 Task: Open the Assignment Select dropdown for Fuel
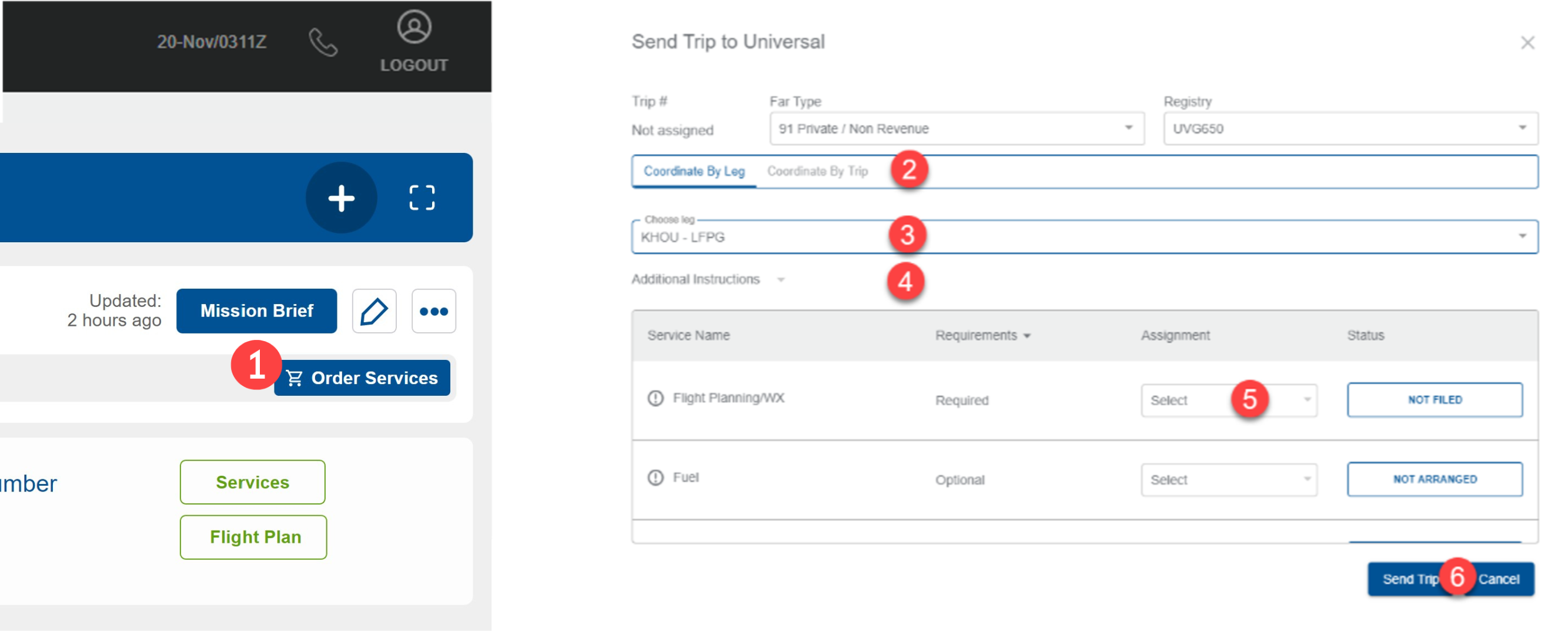point(1229,480)
